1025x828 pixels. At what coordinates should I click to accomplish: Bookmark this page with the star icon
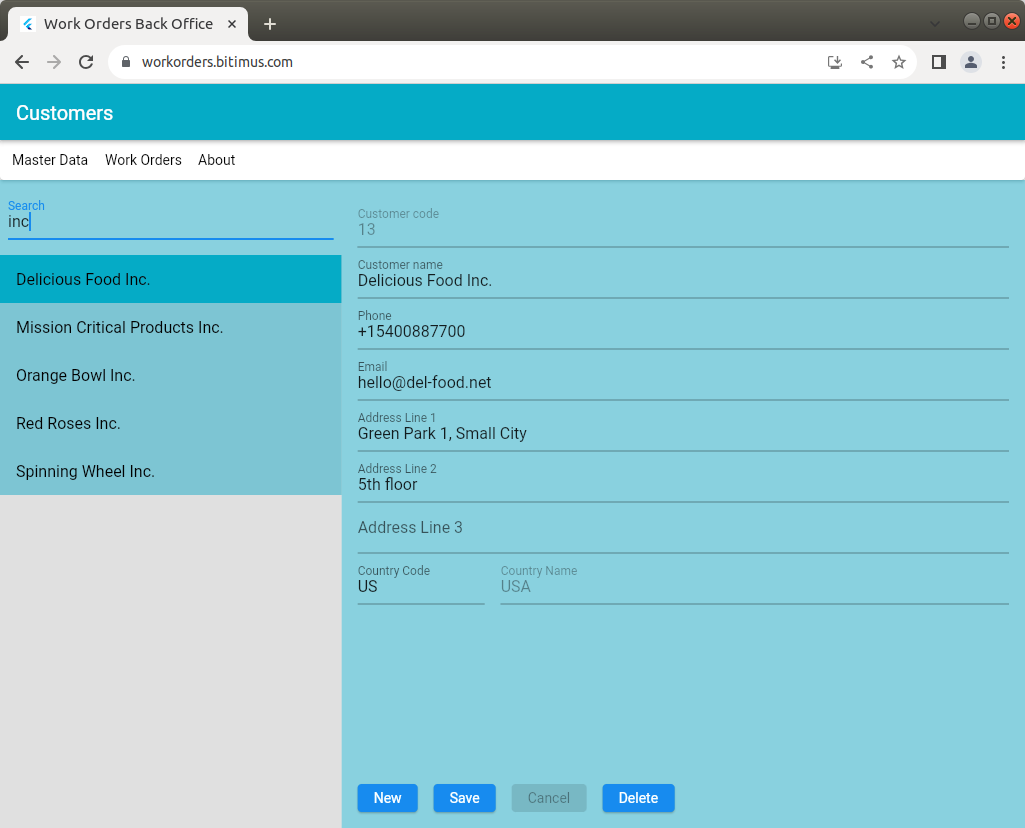tap(899, 62)
